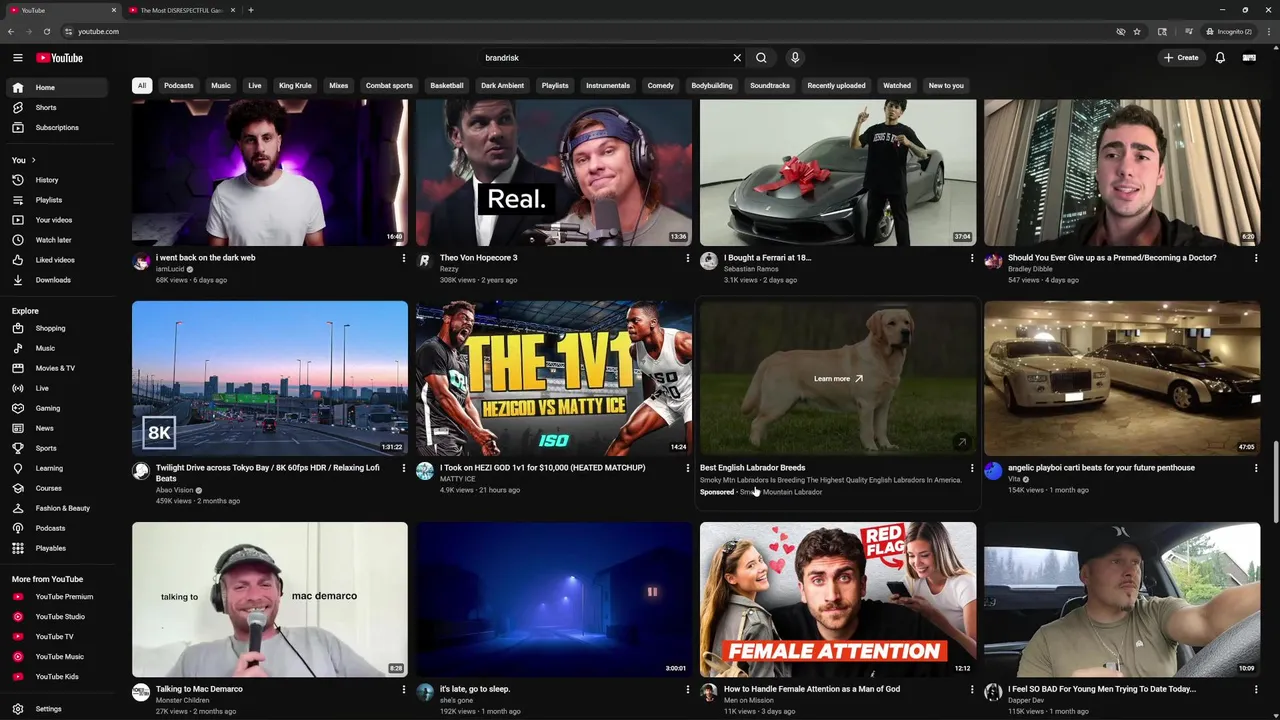1280x720 pixels.
Task: Go to Home in sidebar
Action: click(59, 88)
